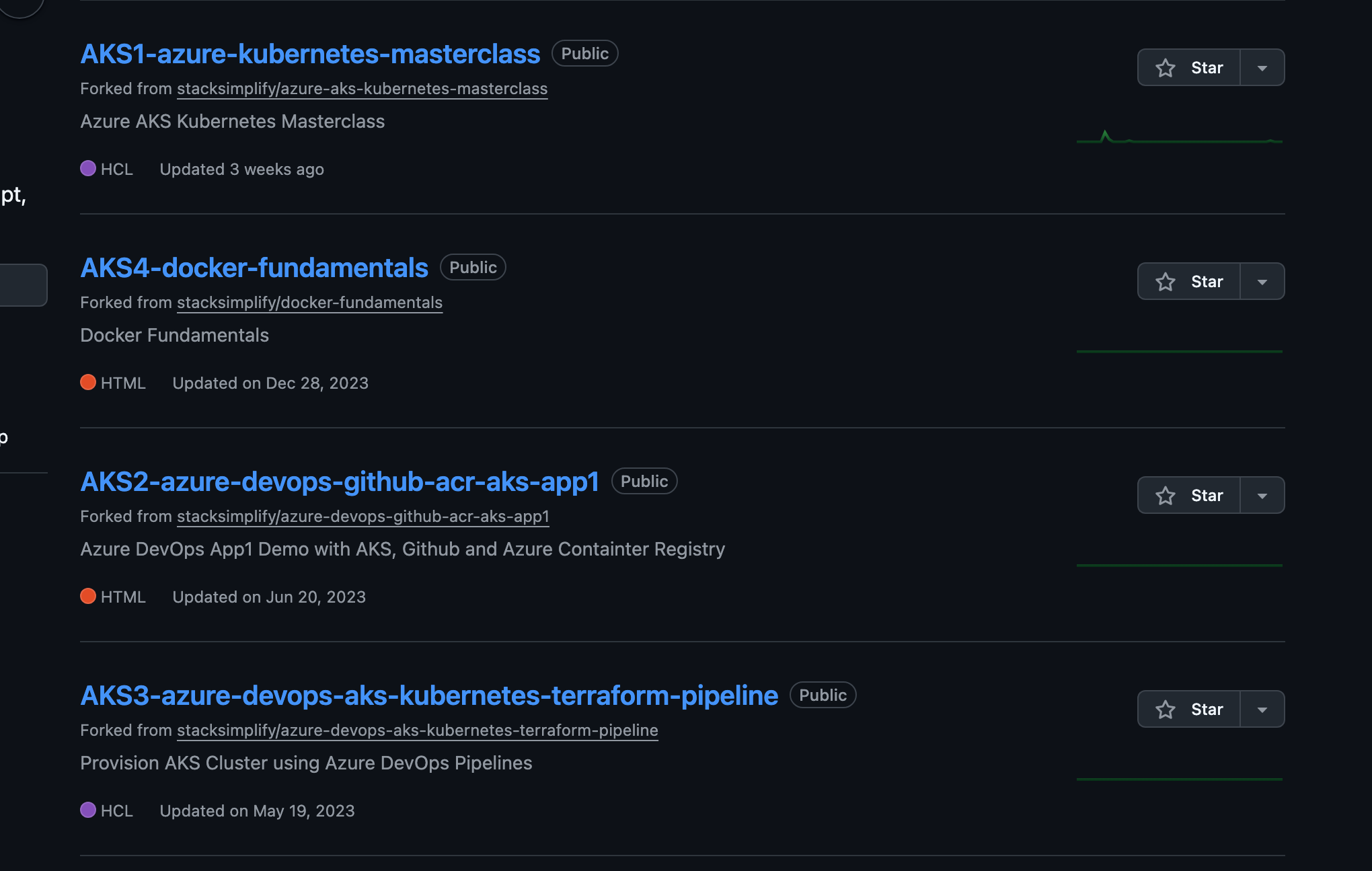View activity graph for AKS4-docker-fundamentals
Viewport: 1372px width, 871px height.
click(1180, 351)
